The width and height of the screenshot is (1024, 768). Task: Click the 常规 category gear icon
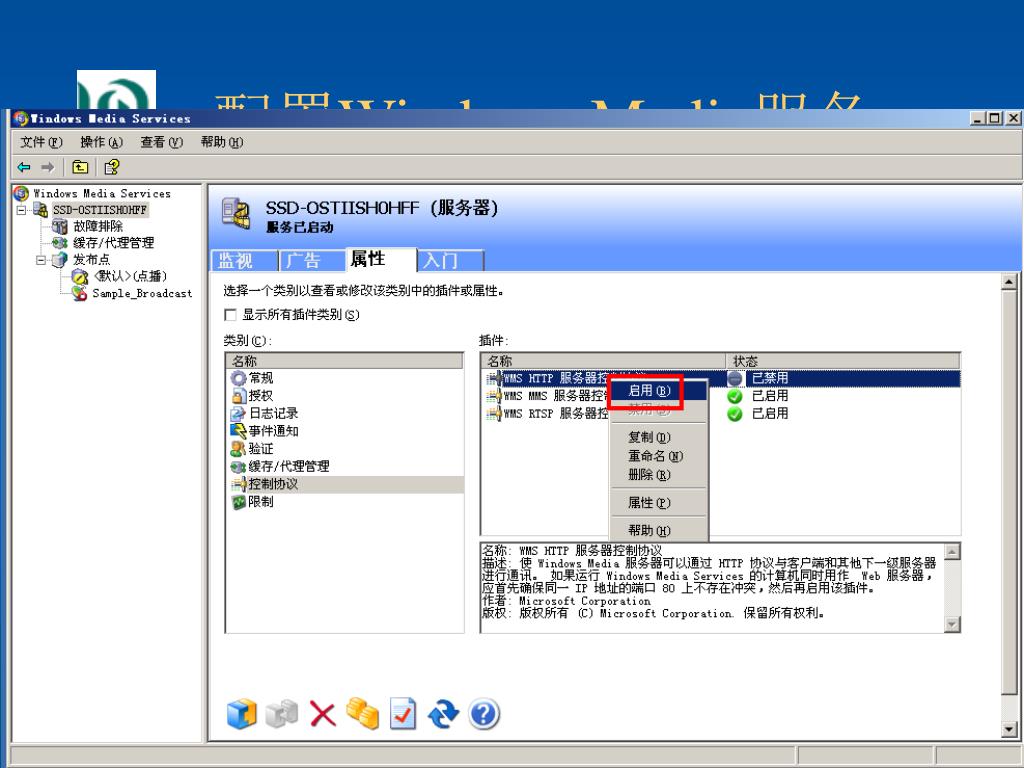pyautogui.click(x=238, y=378)
